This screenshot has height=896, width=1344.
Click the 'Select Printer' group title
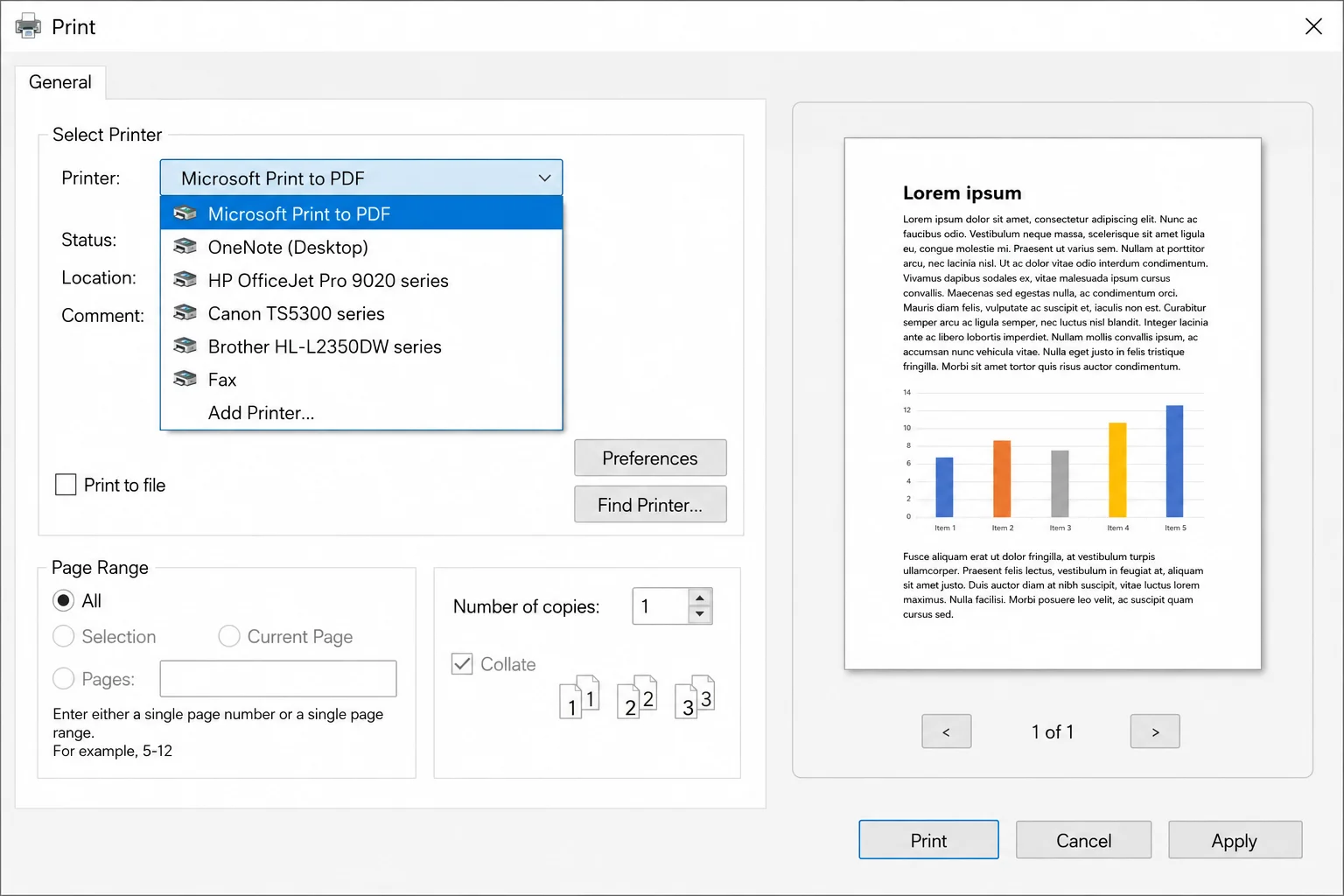(107, 135)
